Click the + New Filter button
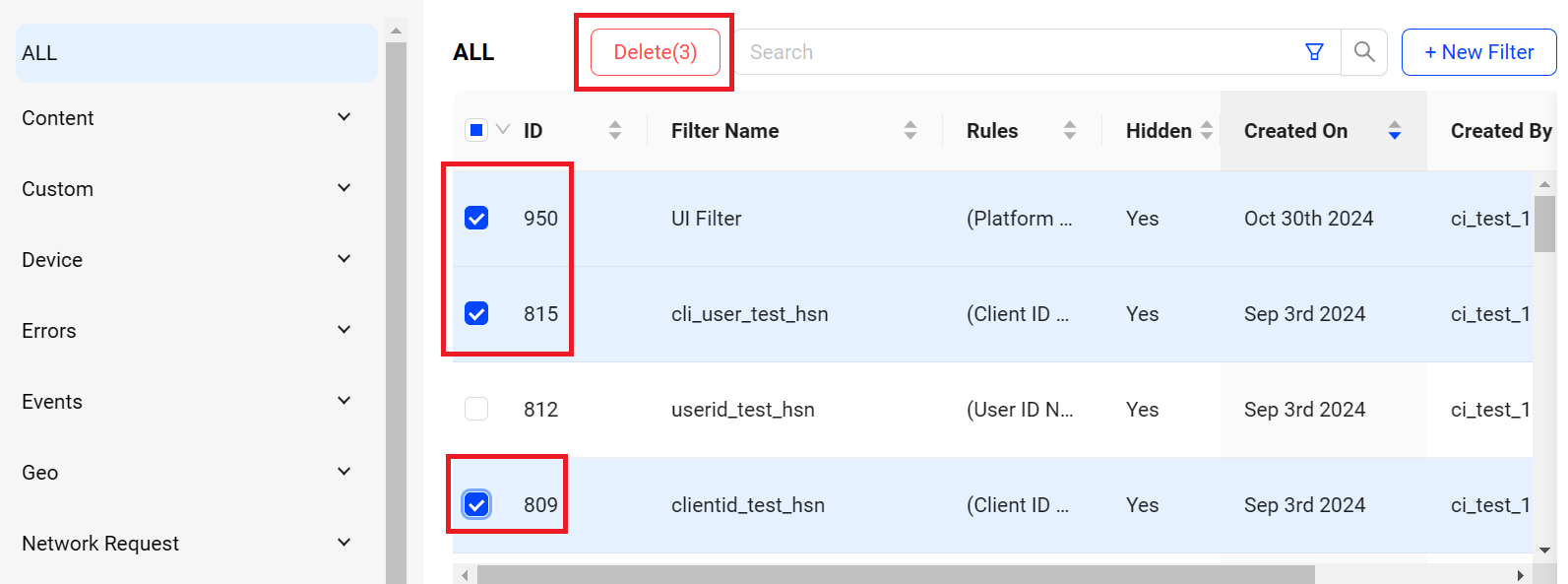This screenshot has width=1568, height=584. point(1478,52)
